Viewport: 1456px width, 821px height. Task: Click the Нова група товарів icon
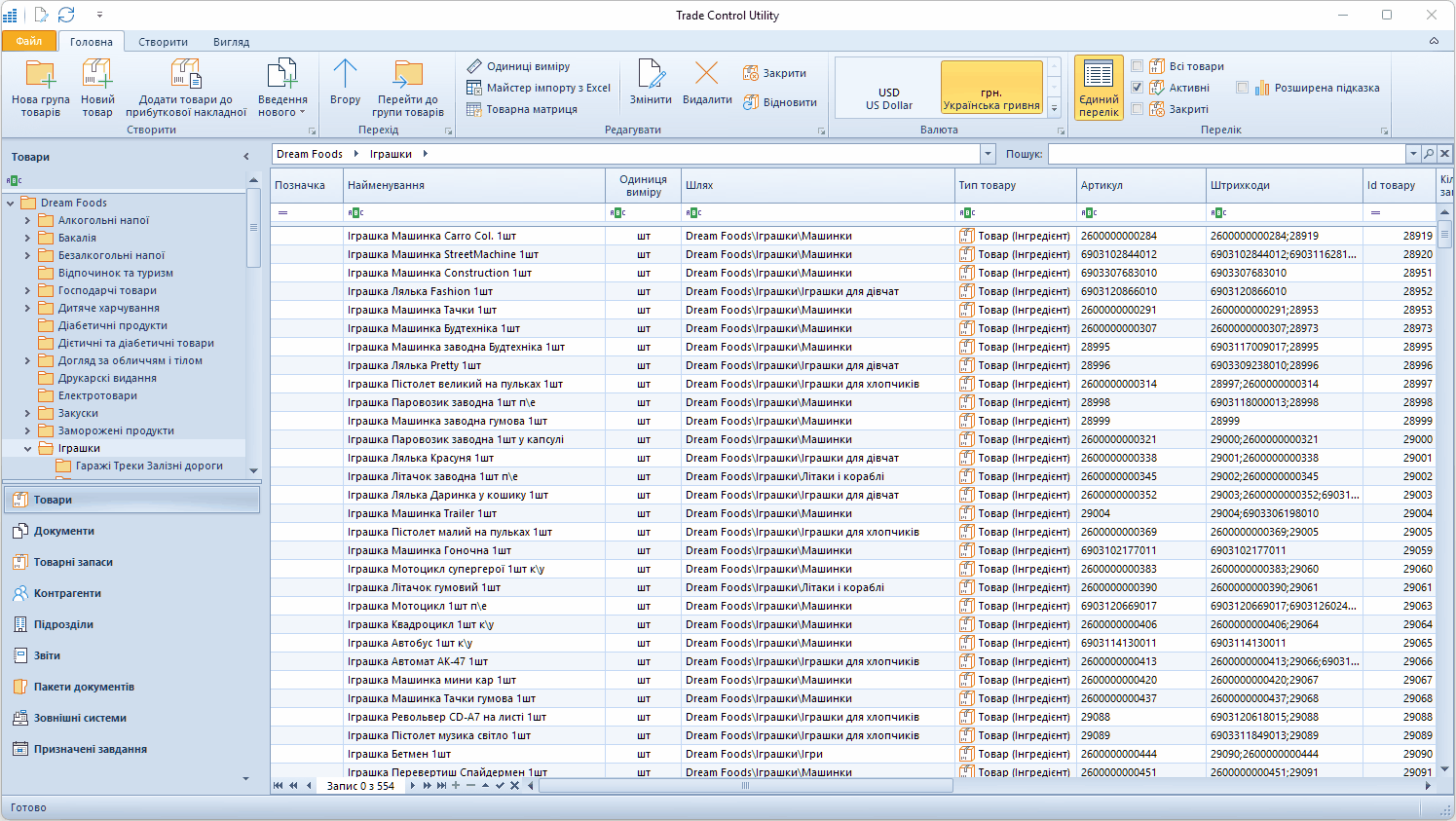tap(40, 75)
